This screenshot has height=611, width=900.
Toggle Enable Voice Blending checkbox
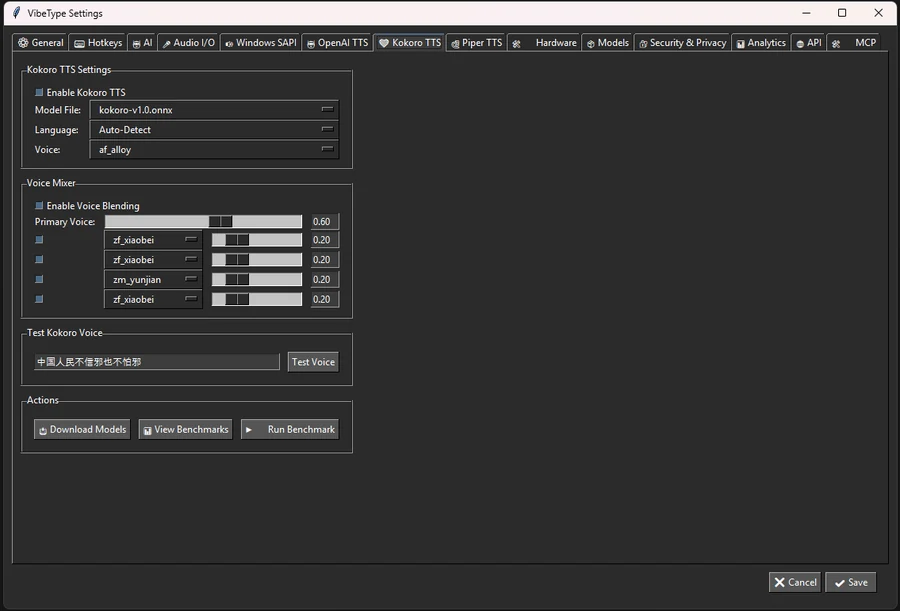pos(40,206)
